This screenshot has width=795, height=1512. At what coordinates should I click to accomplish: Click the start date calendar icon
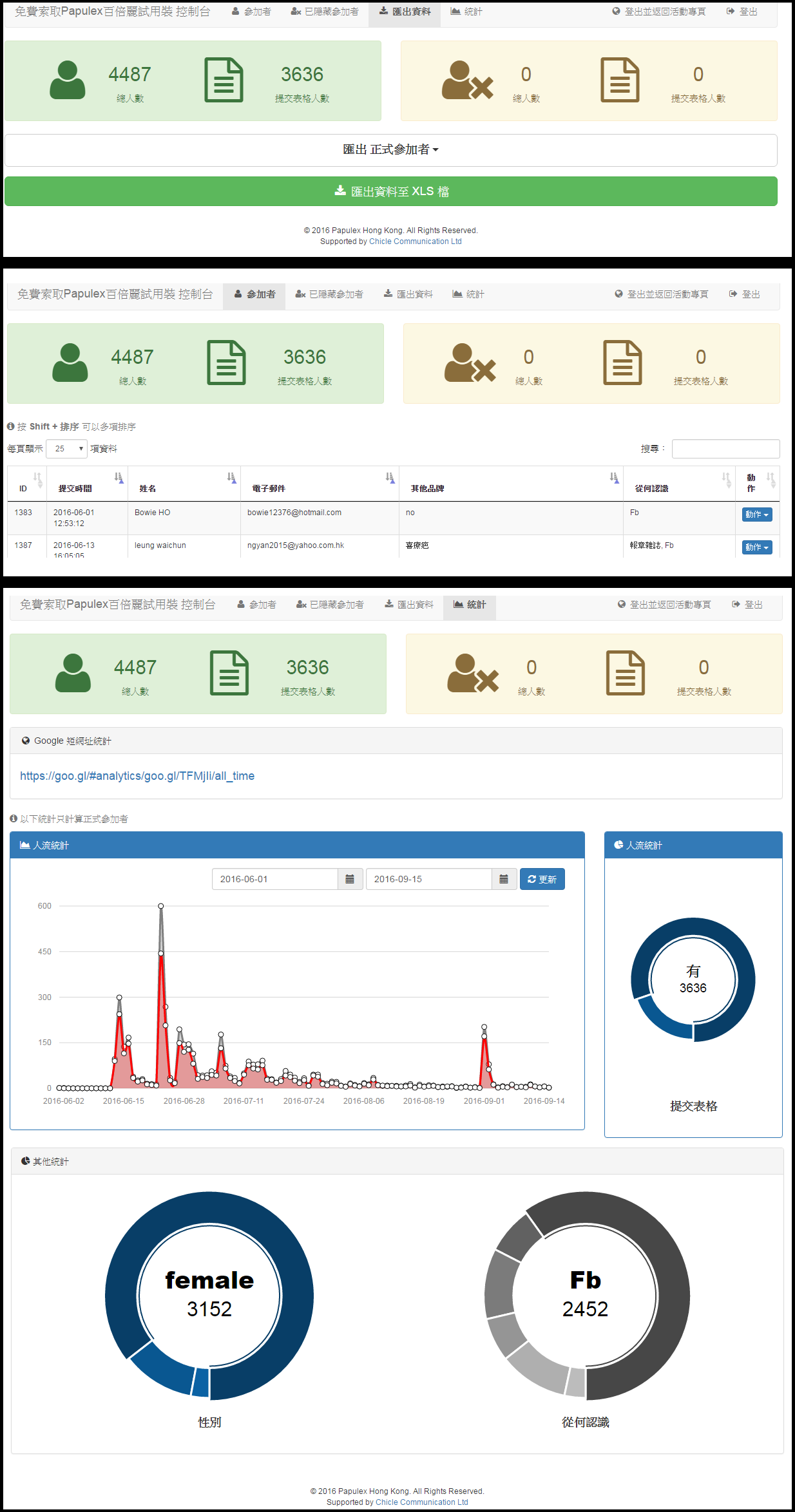pos(350,879)
